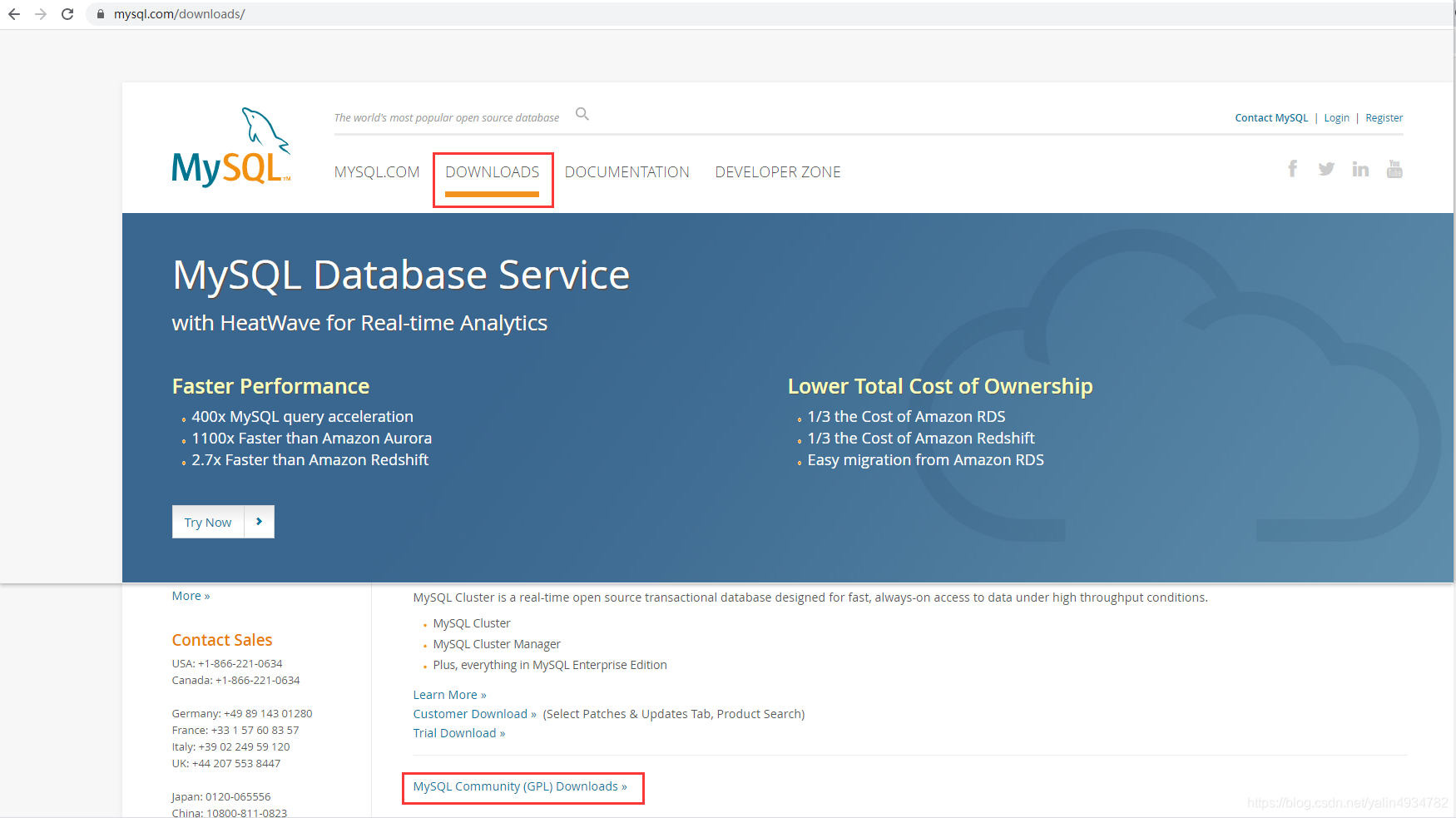Open the DOCUMENTATION menu
The image size is (1456, 818).
[x=626, y=171]
